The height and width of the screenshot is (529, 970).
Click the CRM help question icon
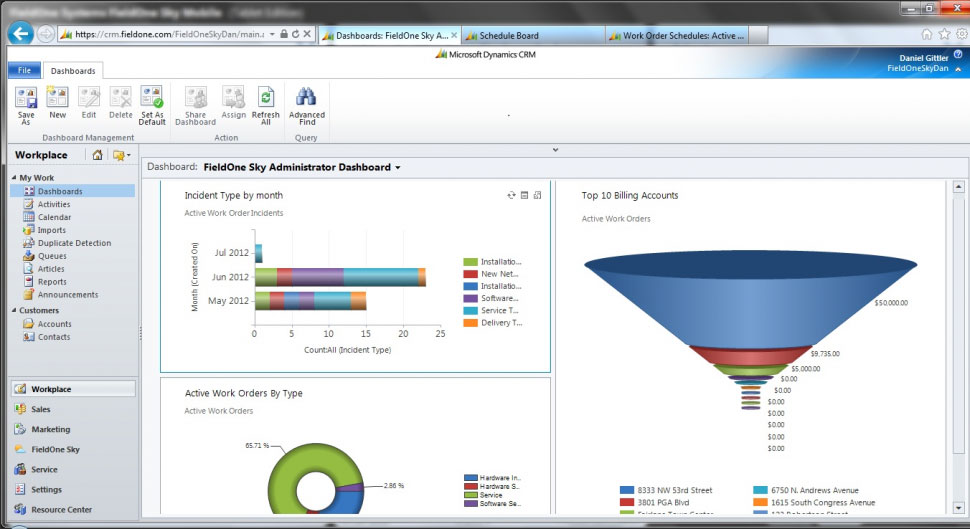958,54
